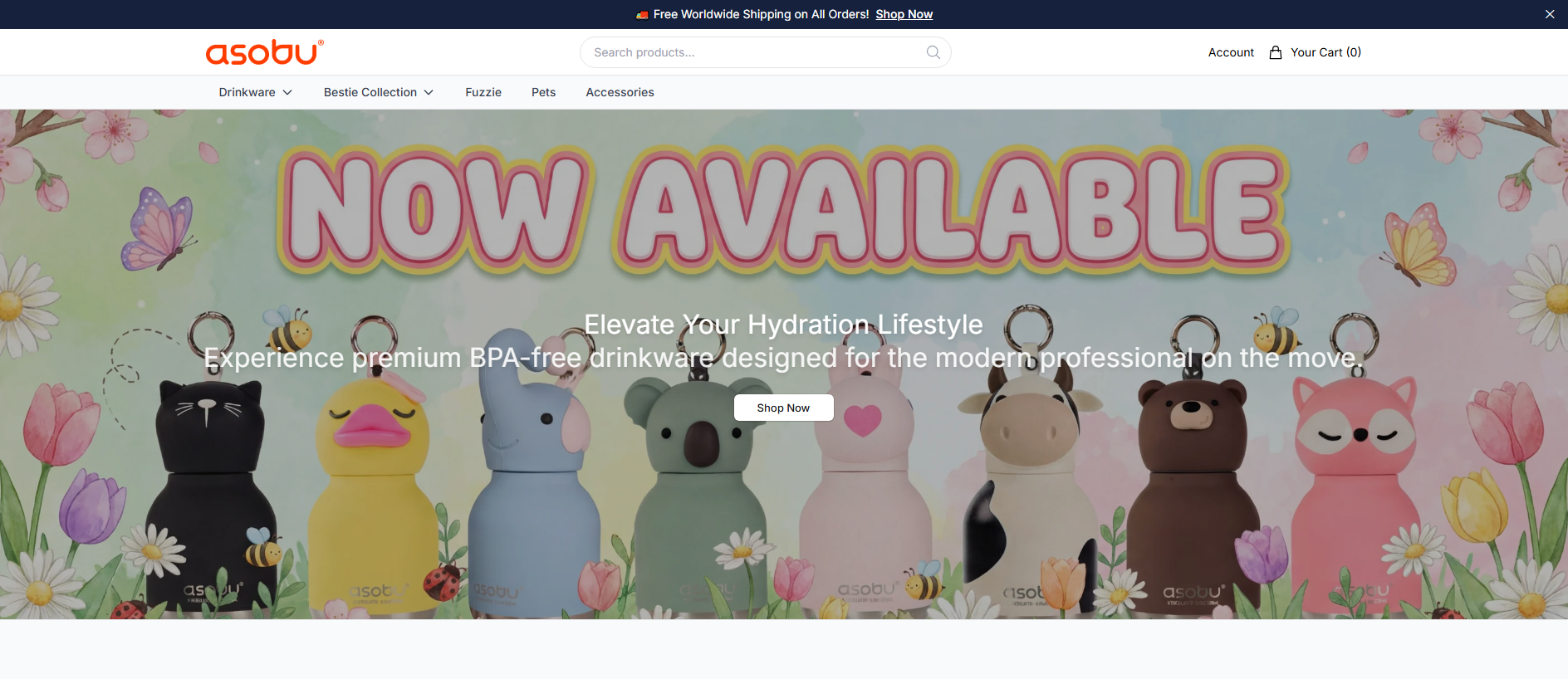
Task: Go to the Fuzzie category
Action: point(483,92)
